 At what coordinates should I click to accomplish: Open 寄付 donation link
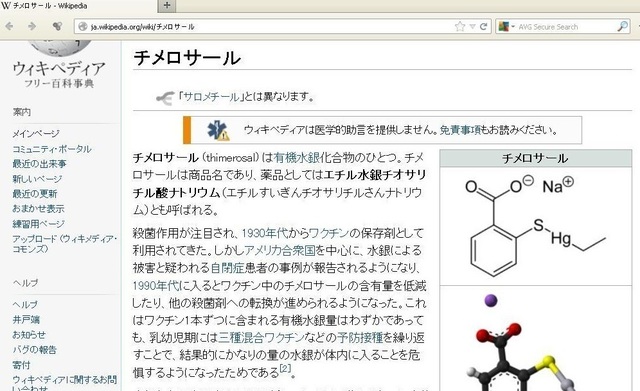tap(21, 365)
